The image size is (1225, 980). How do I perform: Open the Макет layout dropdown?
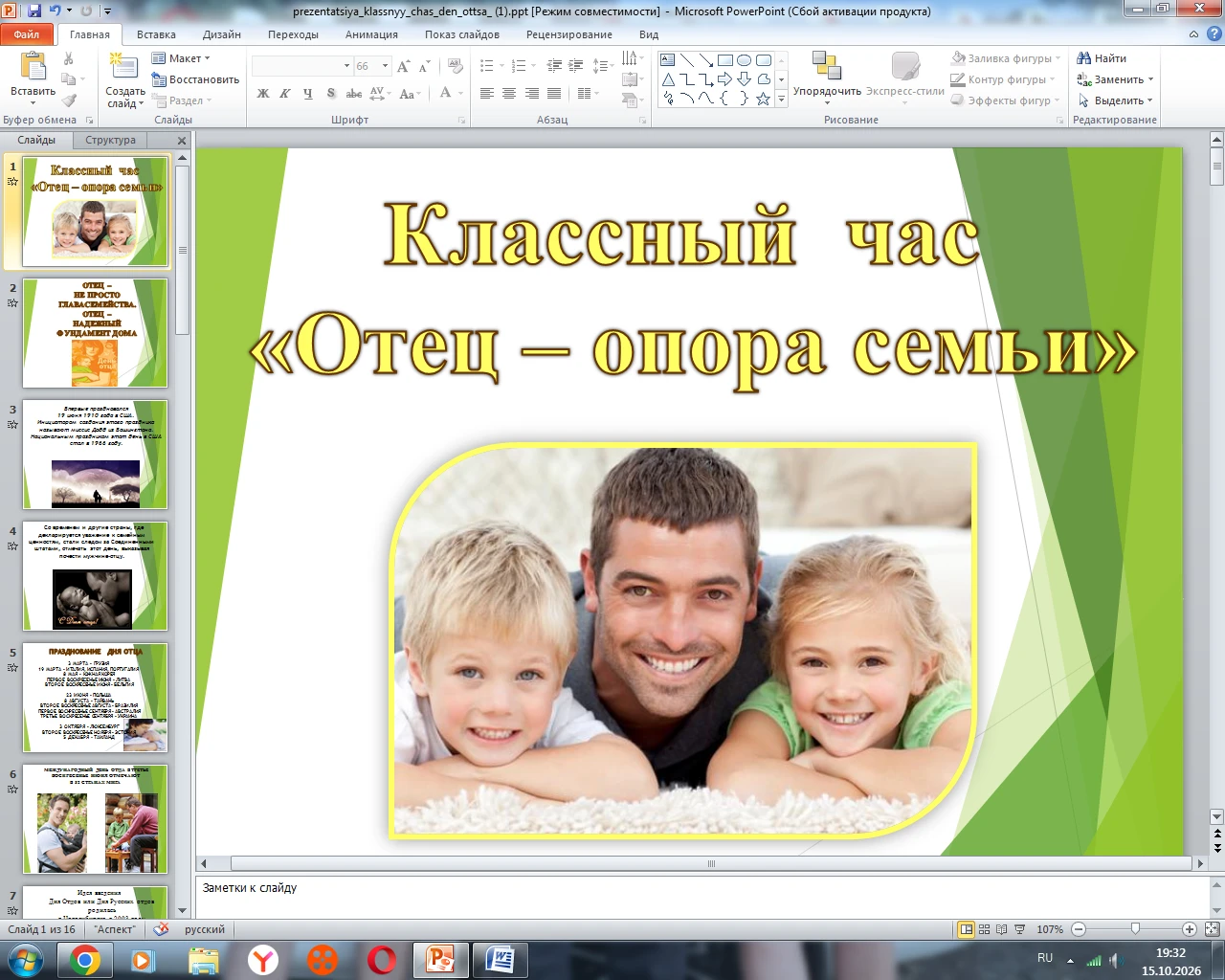point(182,58)
